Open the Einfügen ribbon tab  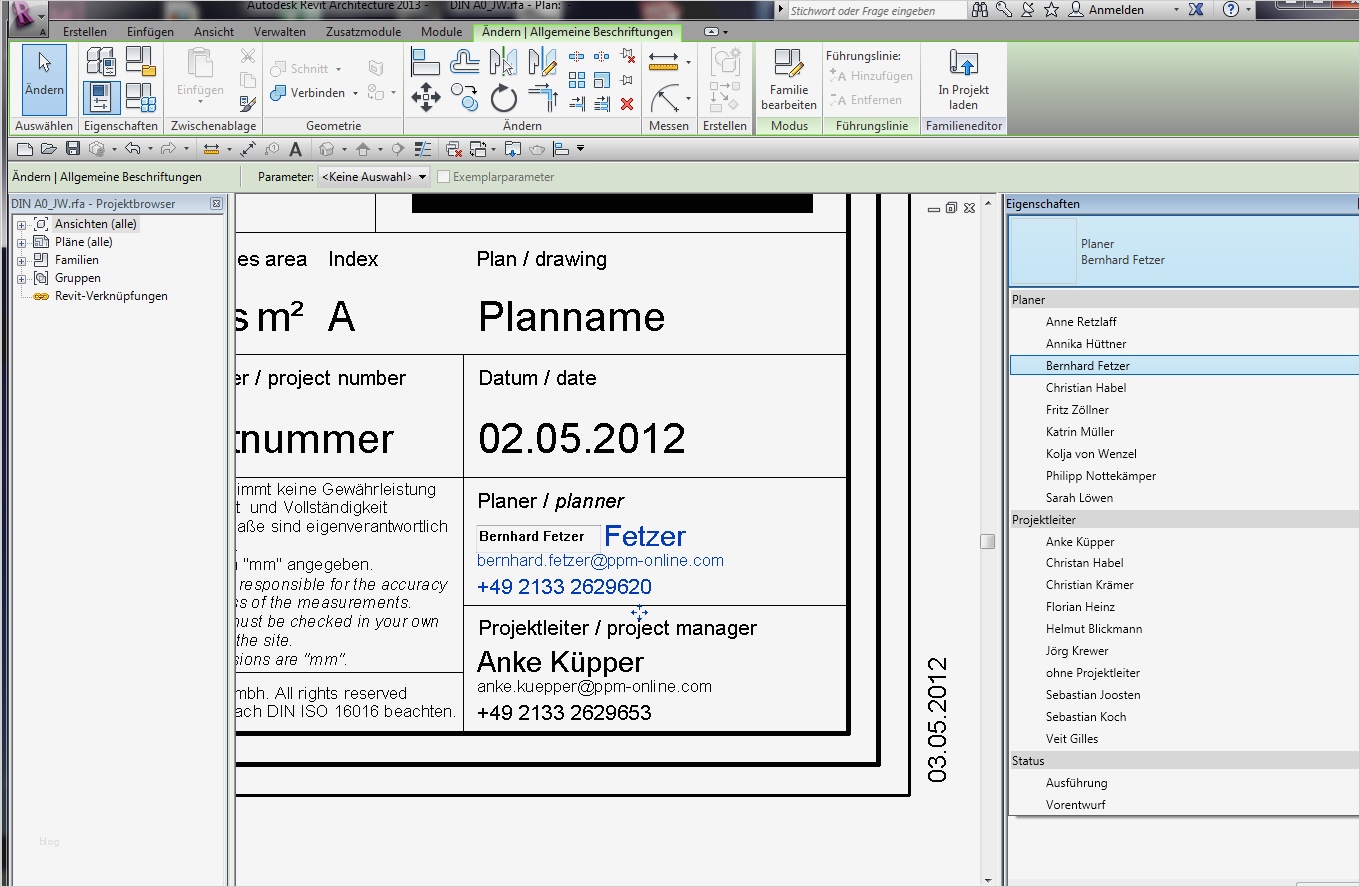coord(150,32)
